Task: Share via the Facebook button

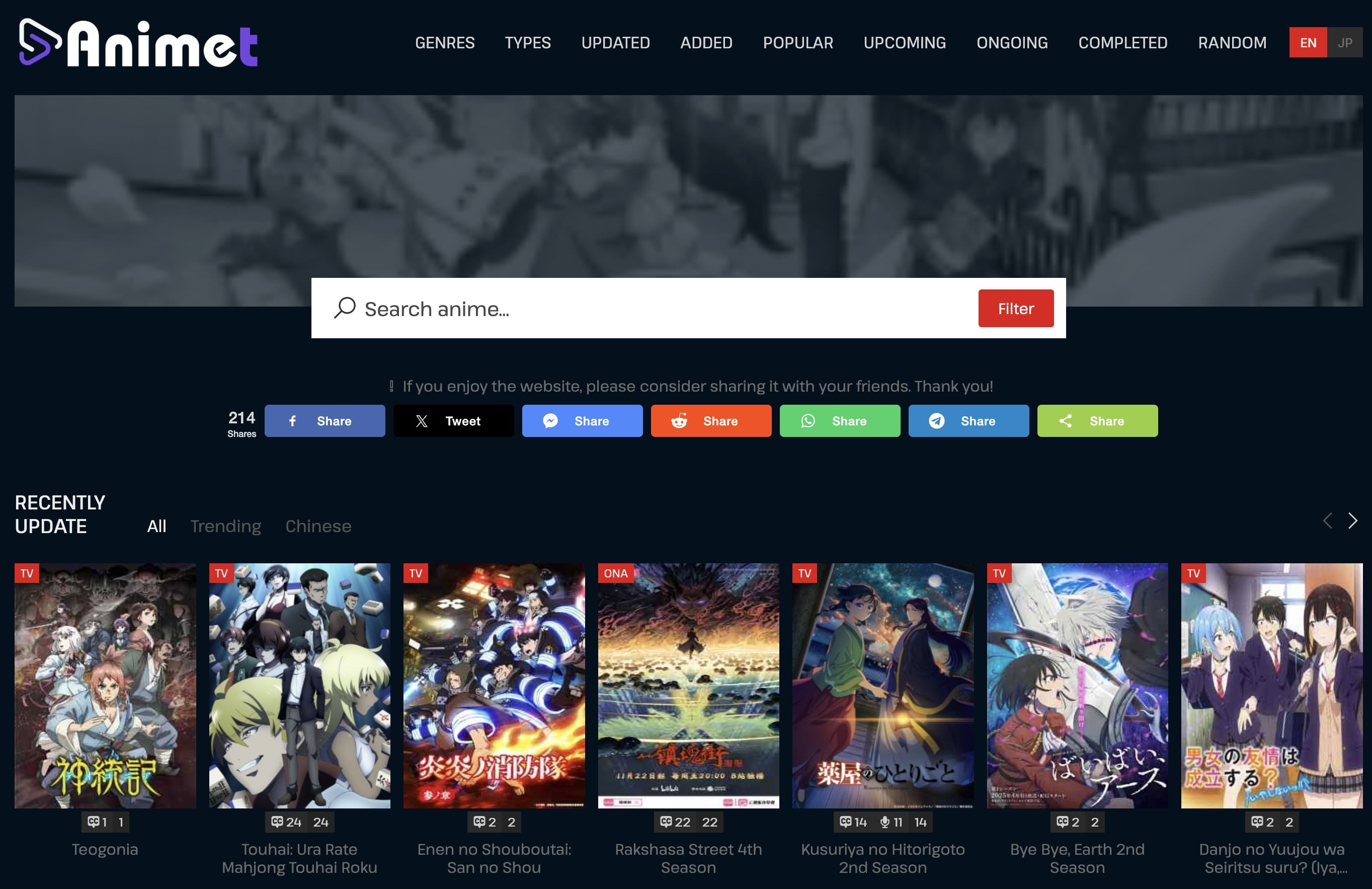Action: point(325,420)
